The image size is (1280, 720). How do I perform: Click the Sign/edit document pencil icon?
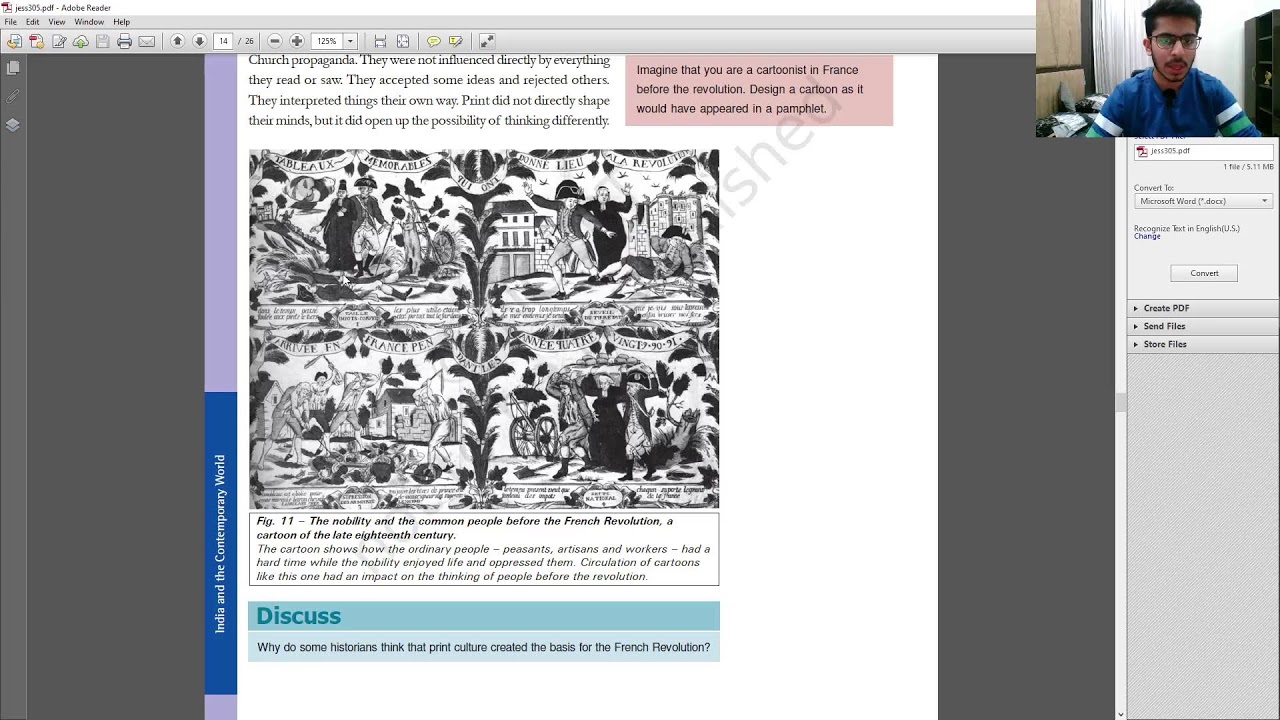(58, 41)
